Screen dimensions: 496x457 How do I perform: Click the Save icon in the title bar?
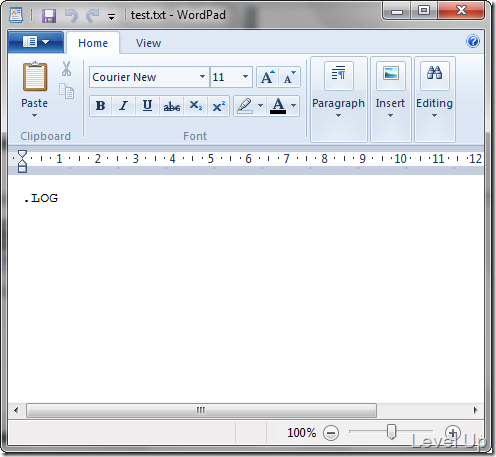tap(49, 15)
